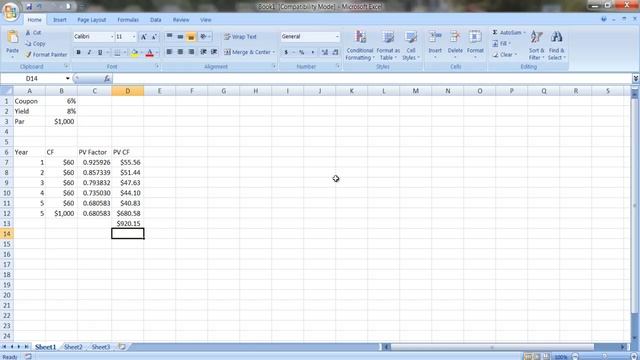
Task: Select the Format Painter brush
Action: pyautogui.click(x=46, y=54)
